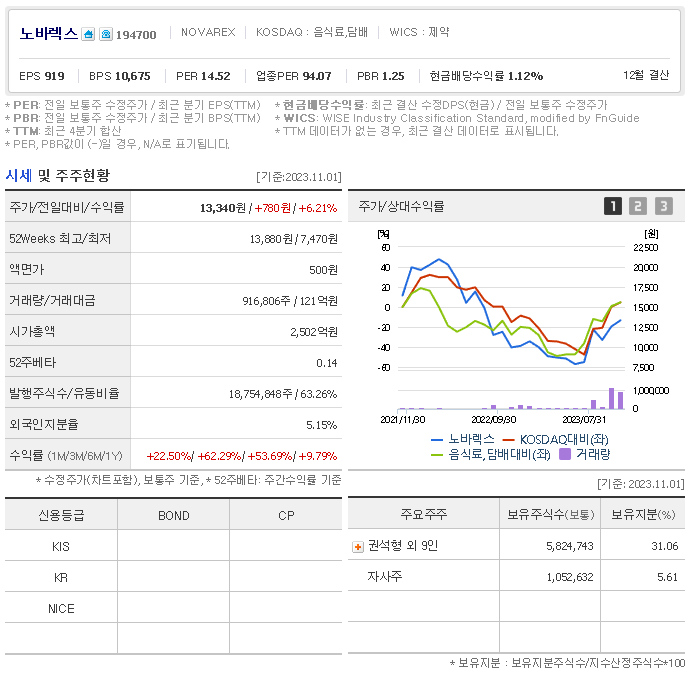Screen dimensions: 694x678
Task: Click the +22.50% one-month return
Action: [x=169, y=456]
